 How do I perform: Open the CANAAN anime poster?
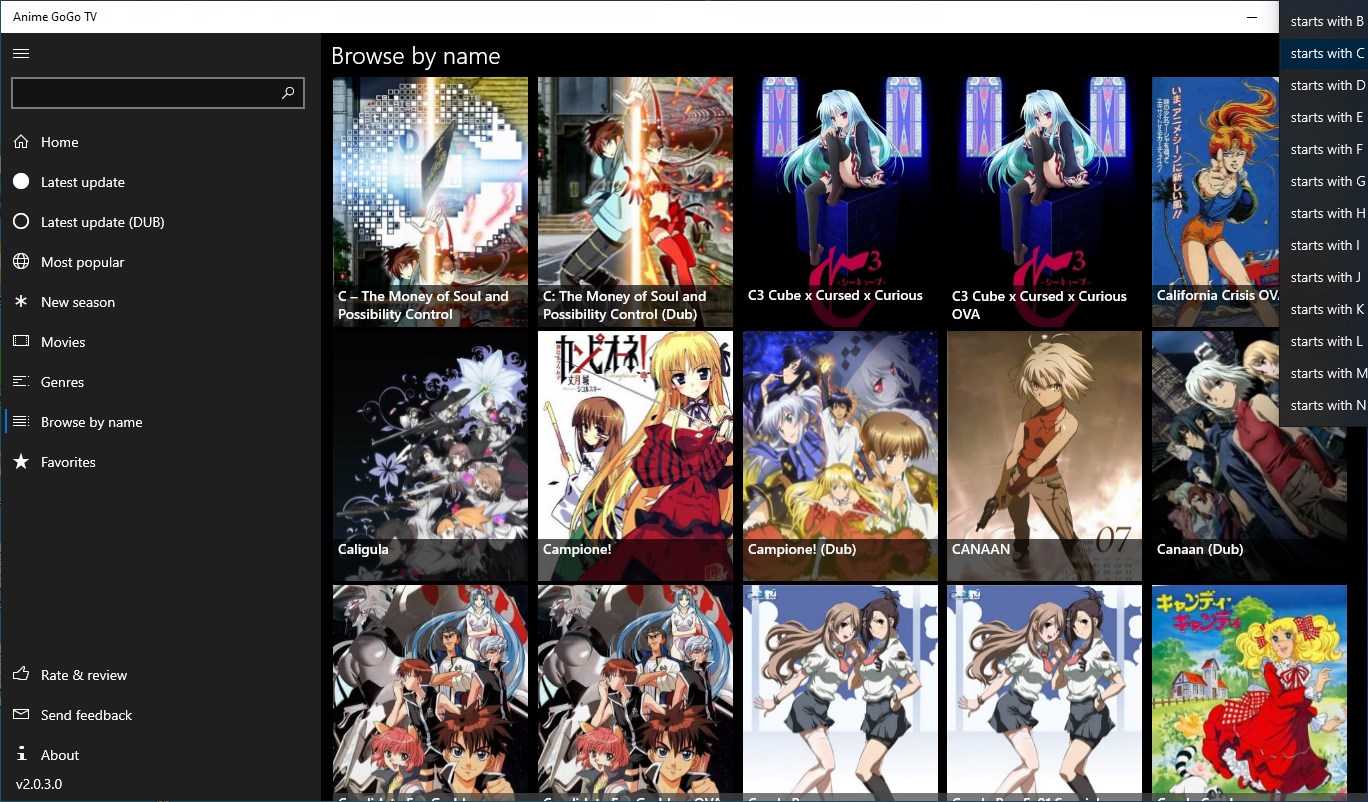point(1044,456)
